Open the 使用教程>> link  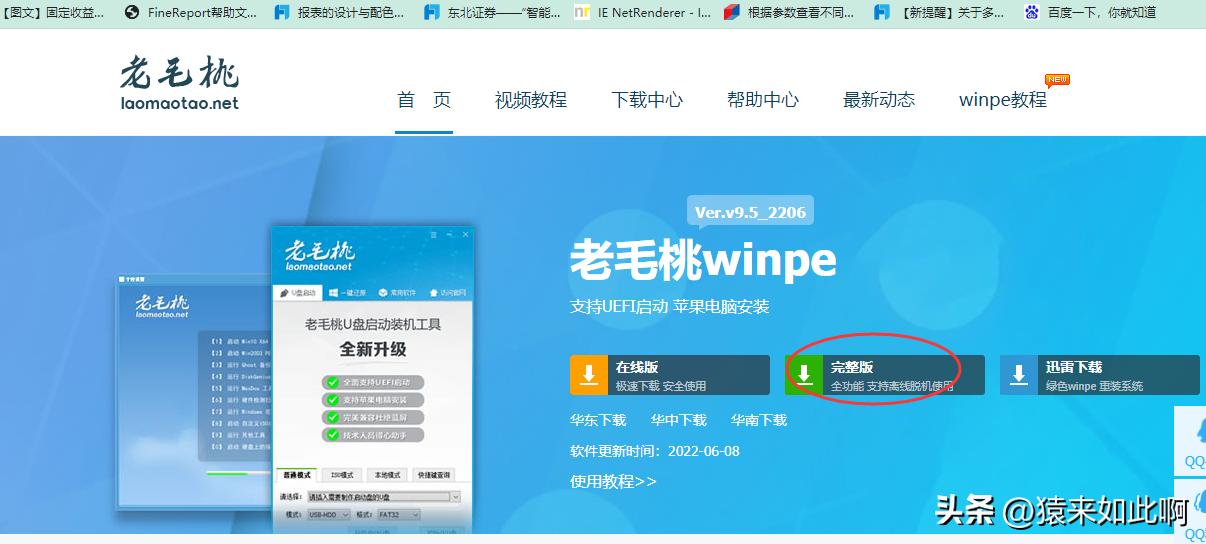613,481
